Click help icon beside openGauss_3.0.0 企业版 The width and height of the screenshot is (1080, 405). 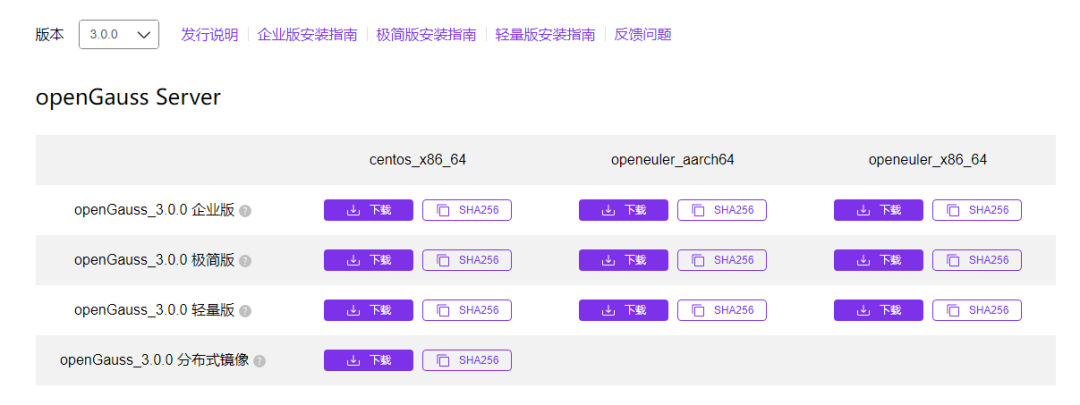coord(245,211)
